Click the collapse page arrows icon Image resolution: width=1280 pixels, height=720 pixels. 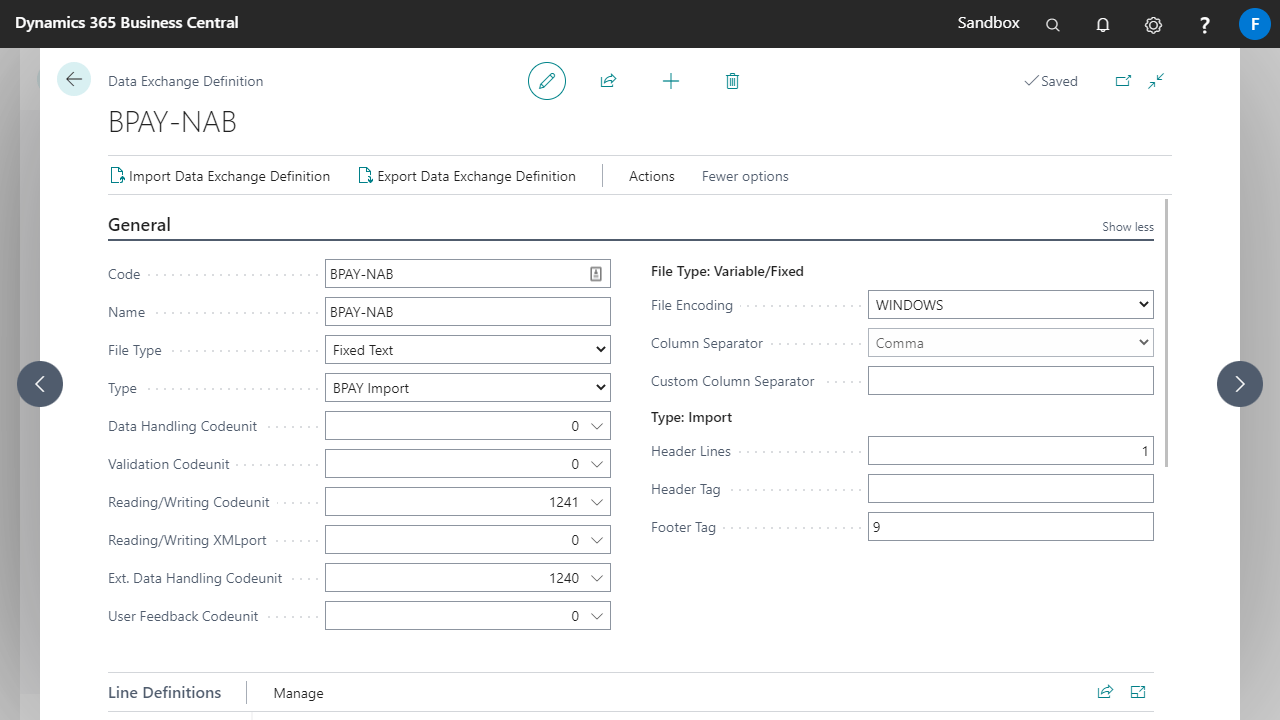tap(1156, 81)
